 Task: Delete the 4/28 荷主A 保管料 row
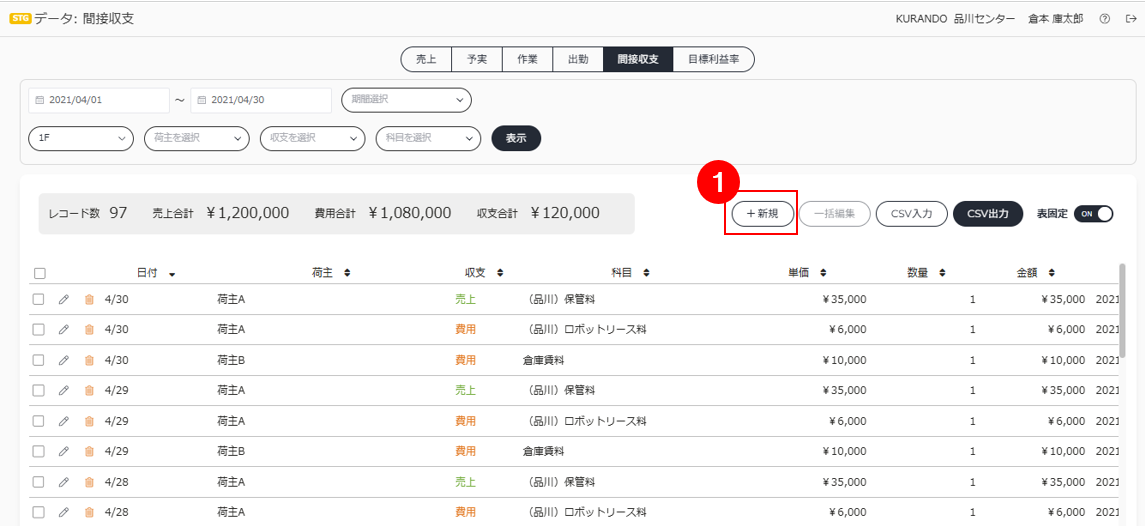click(89, 482)
